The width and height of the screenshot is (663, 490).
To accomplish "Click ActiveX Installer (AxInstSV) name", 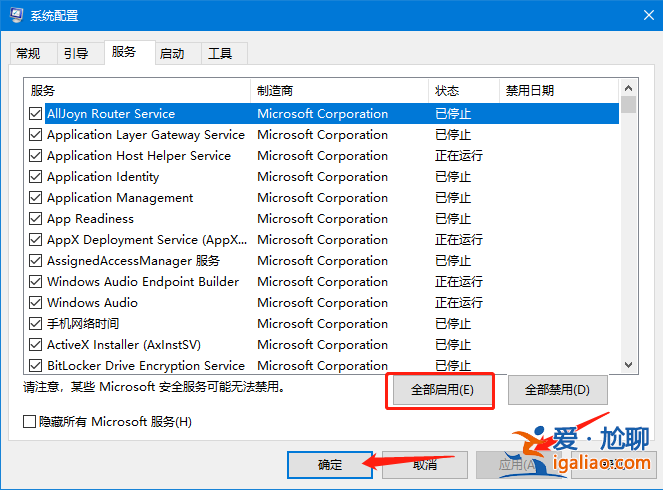I will pyautogui.click(x=124, y=345).
